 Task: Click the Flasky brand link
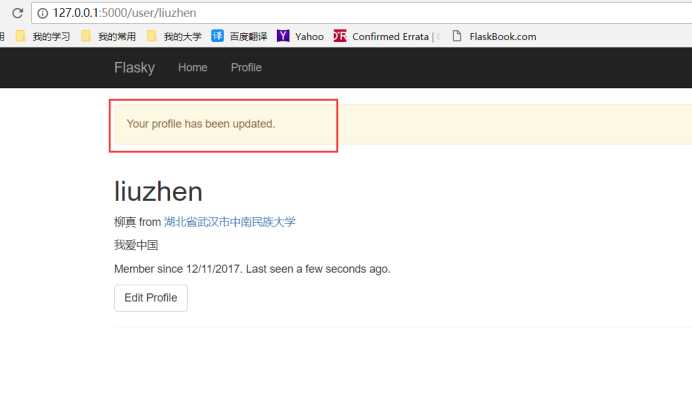(x=134, y=68)
